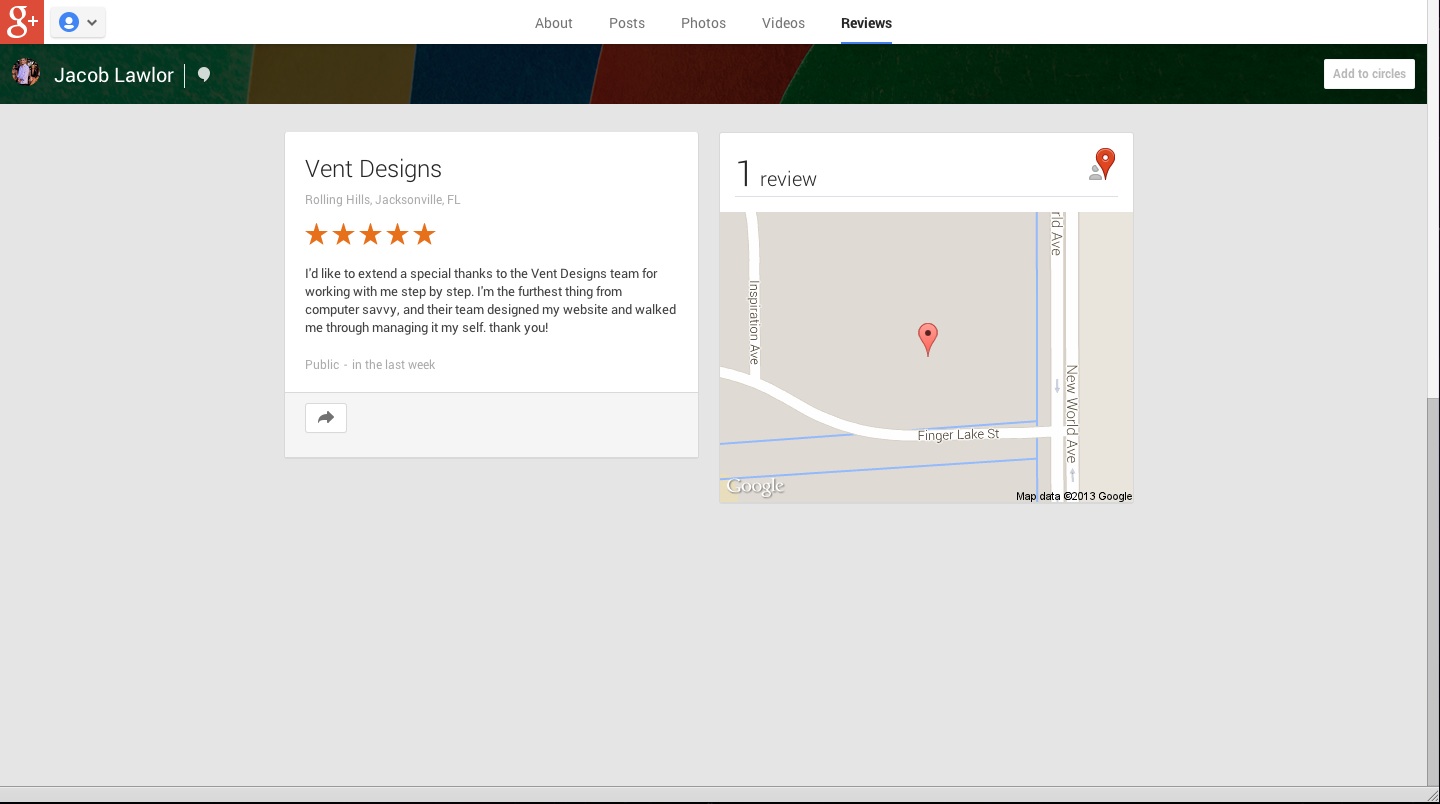Open the Photos tab

pos(703,23)
